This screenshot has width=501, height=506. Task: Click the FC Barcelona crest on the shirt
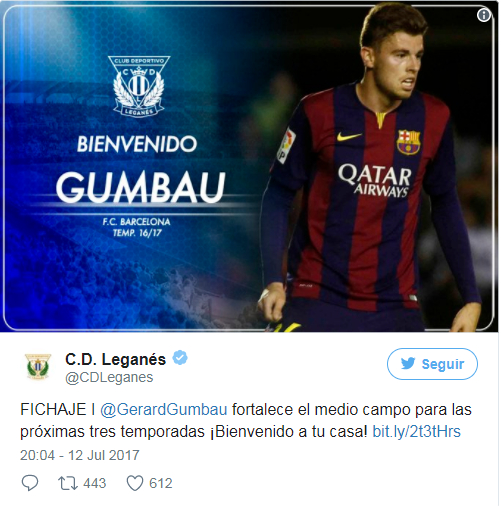coord(408,142)
